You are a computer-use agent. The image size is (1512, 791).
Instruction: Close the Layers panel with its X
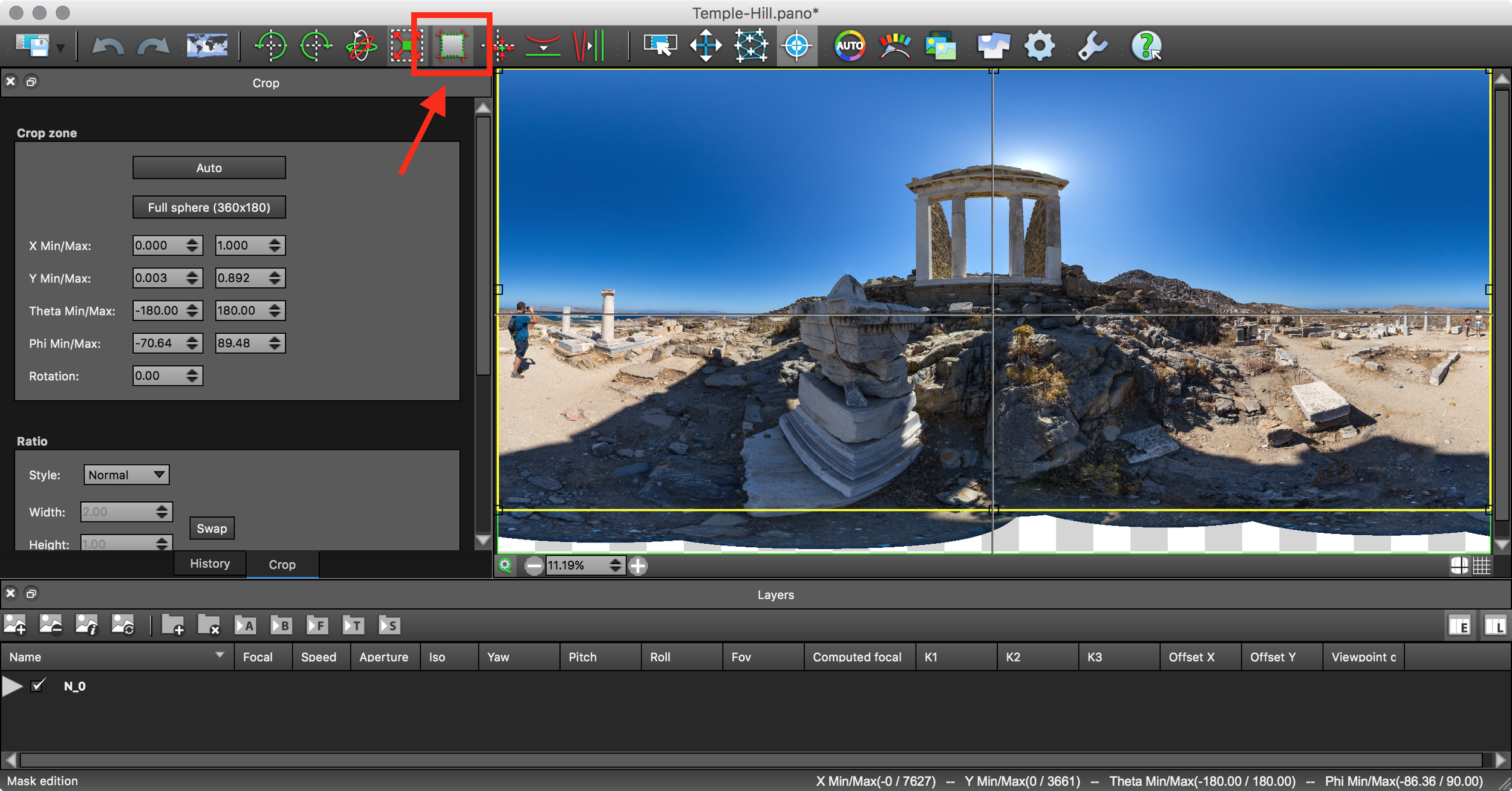point(10,593)
